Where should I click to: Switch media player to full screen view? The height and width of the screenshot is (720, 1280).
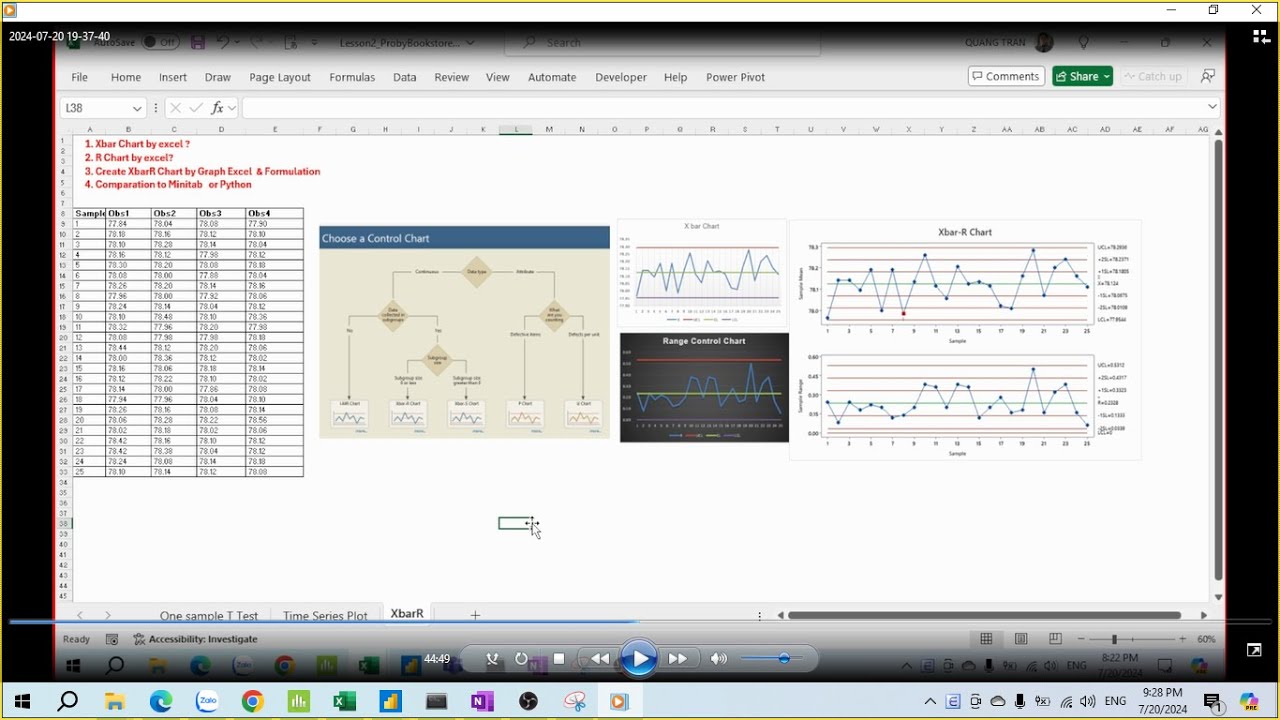[x=1254, y=650]
